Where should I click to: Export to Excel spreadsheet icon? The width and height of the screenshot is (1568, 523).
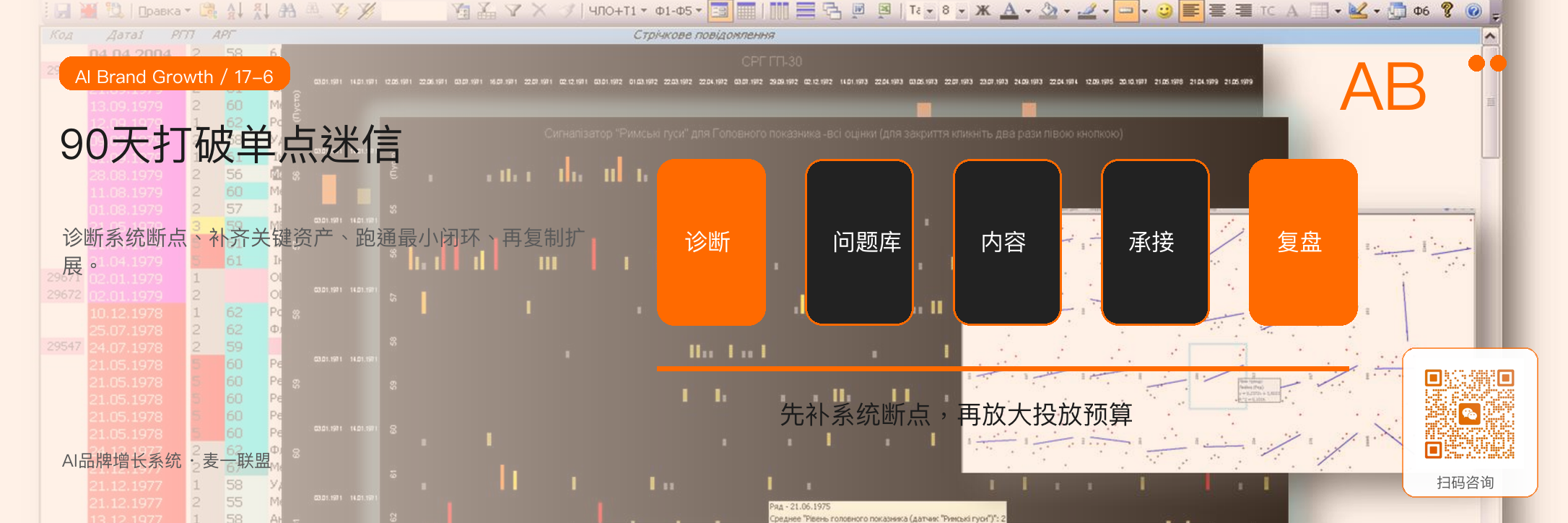pyautogui.click(x=884, y=10)
